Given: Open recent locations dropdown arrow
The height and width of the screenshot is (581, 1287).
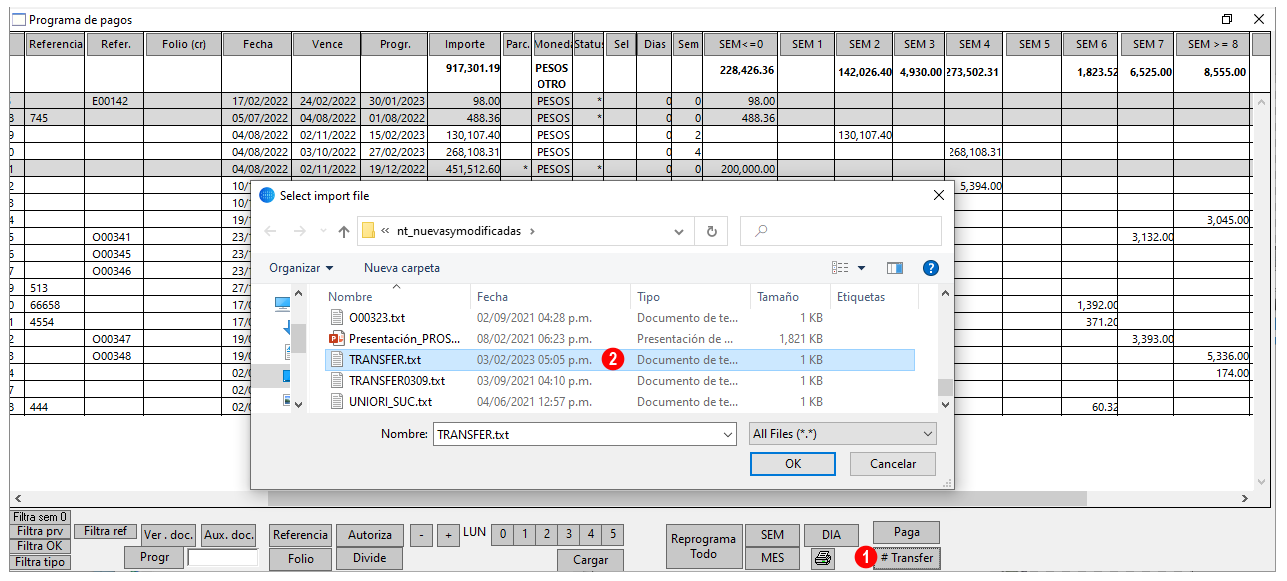Looking at the screenshot, I should pos(322,232).
